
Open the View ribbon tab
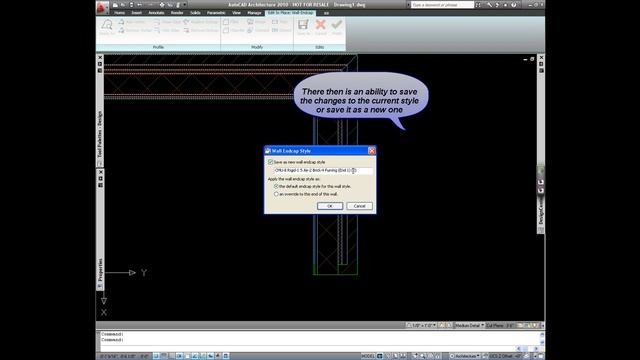click(x=236, y=13)
